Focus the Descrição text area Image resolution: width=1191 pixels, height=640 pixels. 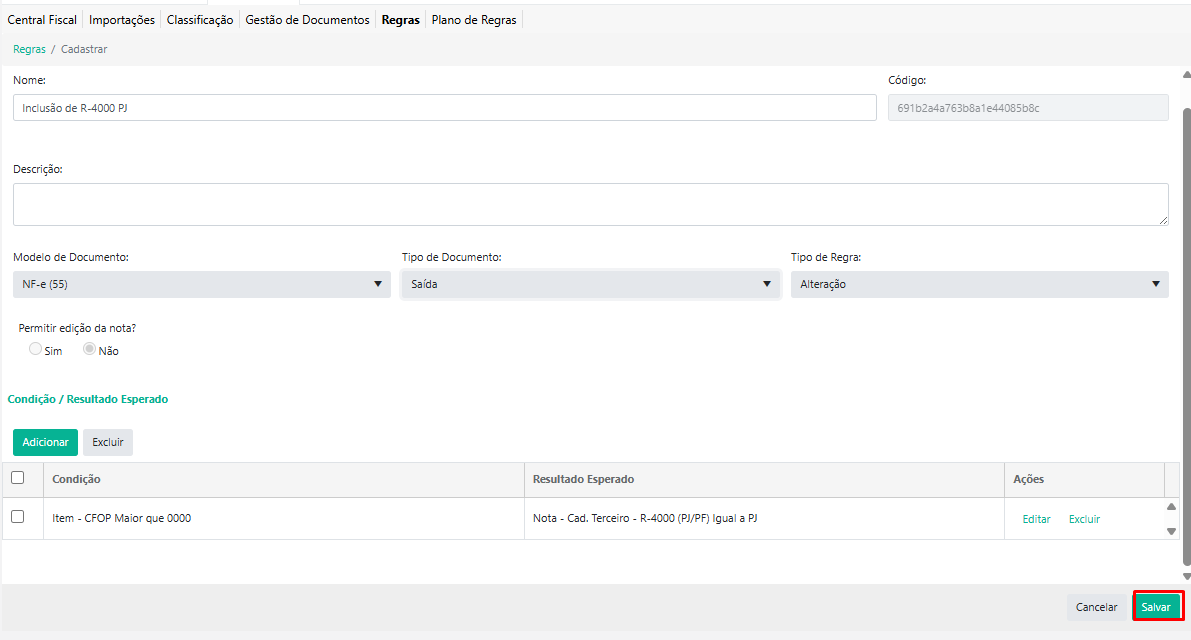590,204
